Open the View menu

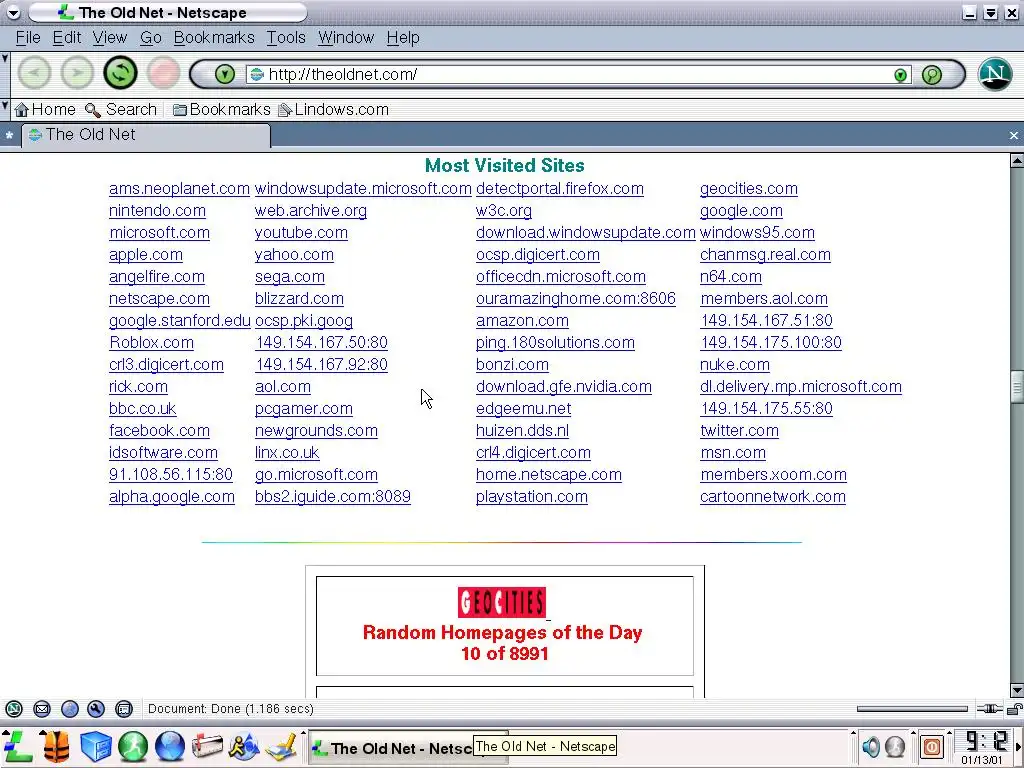pos(110,38)
